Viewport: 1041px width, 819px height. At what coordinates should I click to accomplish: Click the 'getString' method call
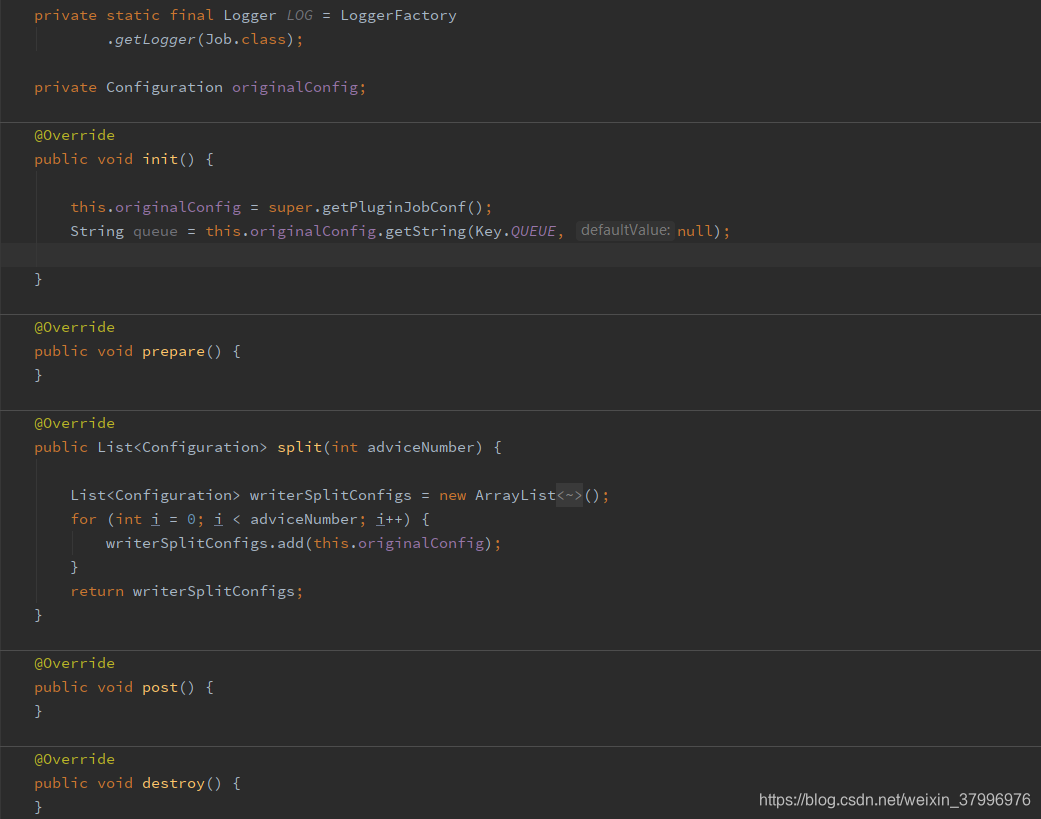[426, 231]
